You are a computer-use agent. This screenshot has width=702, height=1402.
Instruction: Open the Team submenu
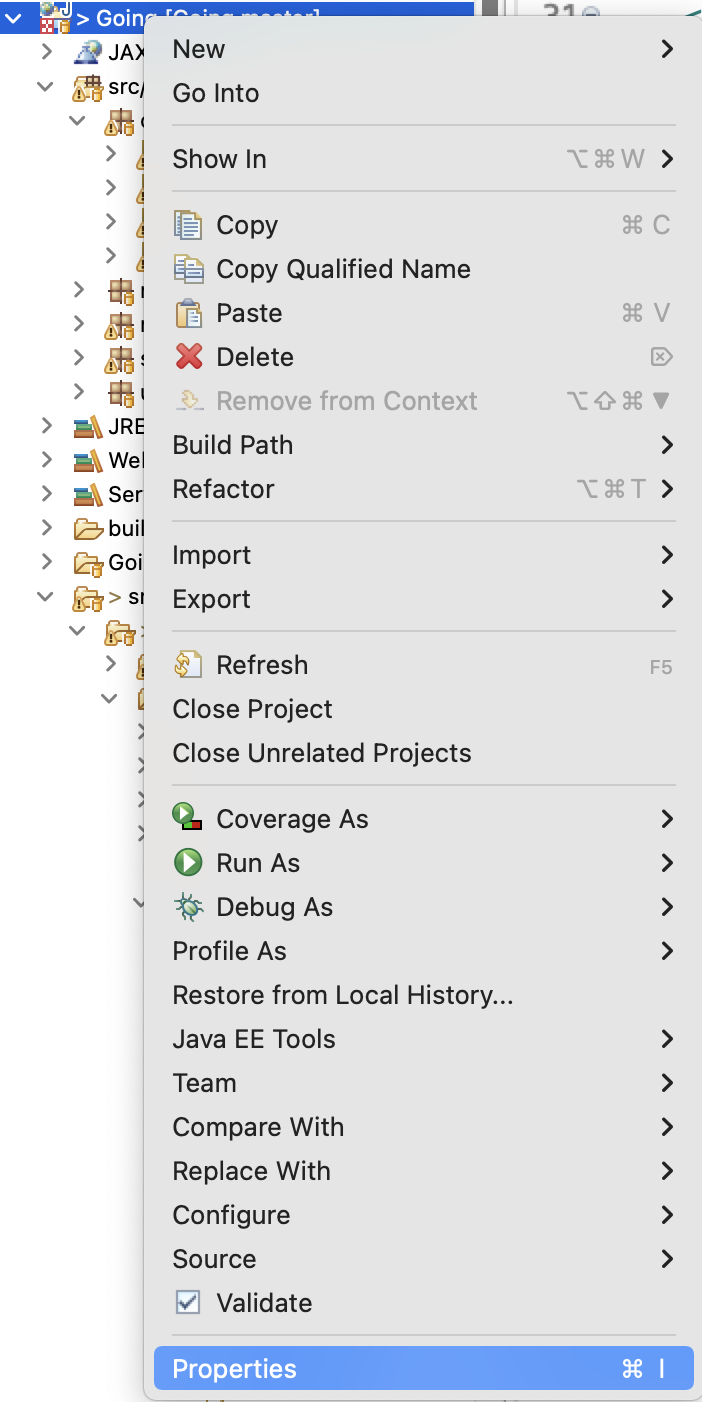(x=205, y=1083)
